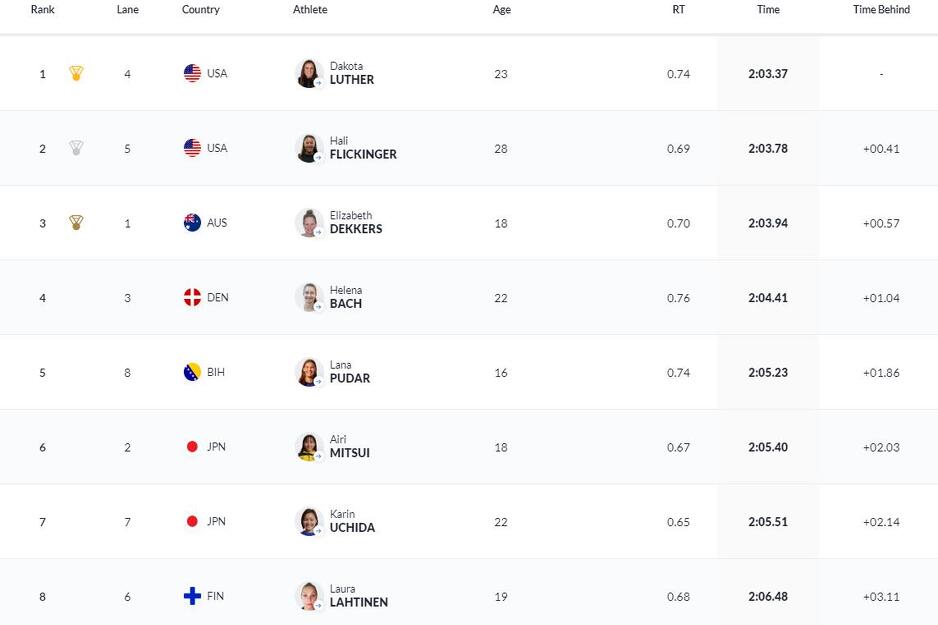This screenshot has width=938, height=625.
Task: Click the bronze medal icon next to rank 3
Action: [x=76, y=222]
